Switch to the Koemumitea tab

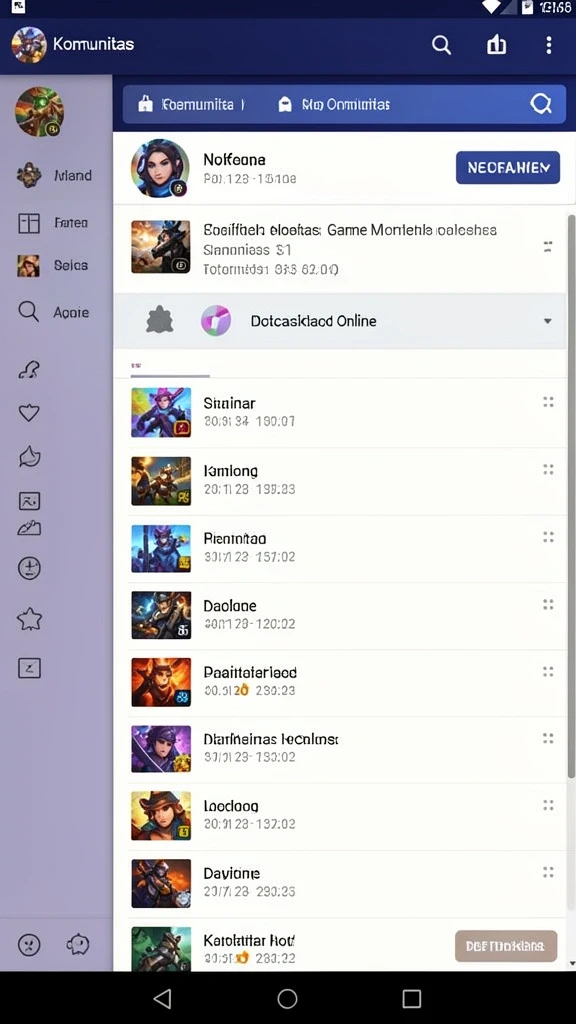[x=191, y=104]
